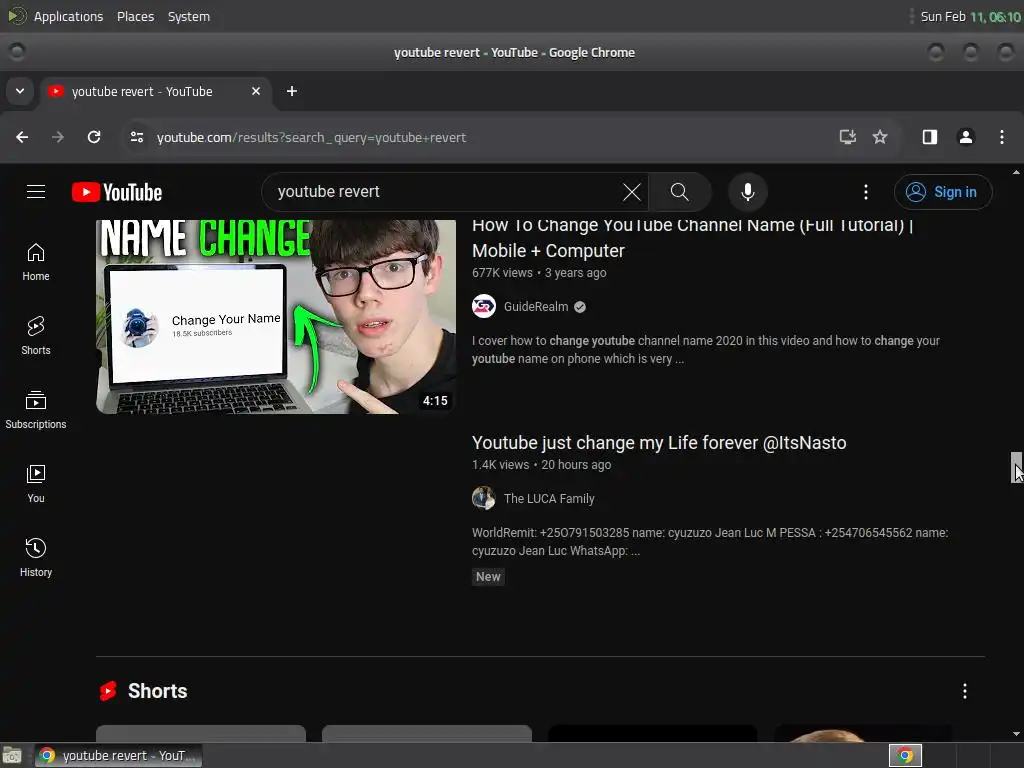This screenshot has height=768, width=1024.
Task: Click the clock showing Sun Feb 11
Action: pyautogui.click(x=970, y=16)
